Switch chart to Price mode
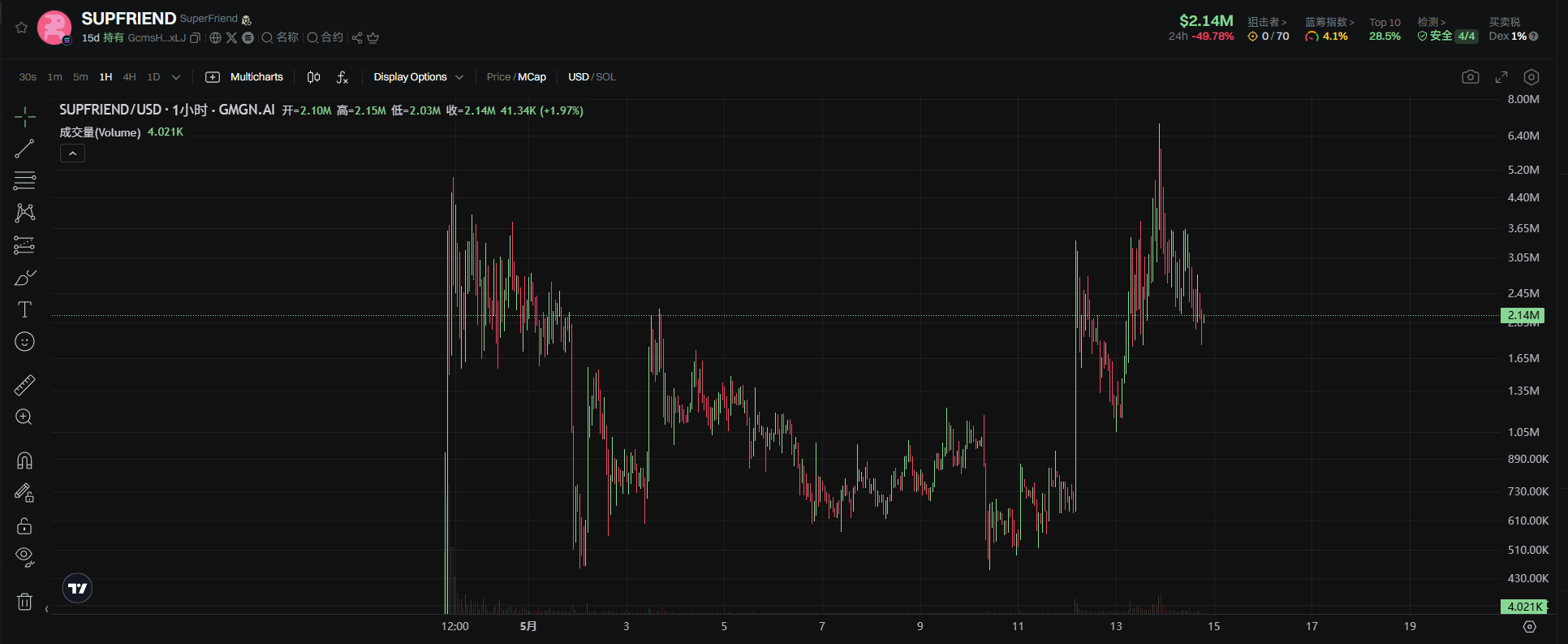Image resolution: width=1568 pixels, height=644 pixels. [498, 77]
